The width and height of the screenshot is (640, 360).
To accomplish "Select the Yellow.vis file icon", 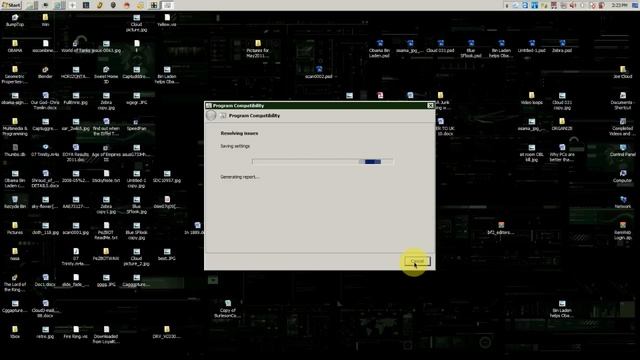I will [x=167, y=20].
